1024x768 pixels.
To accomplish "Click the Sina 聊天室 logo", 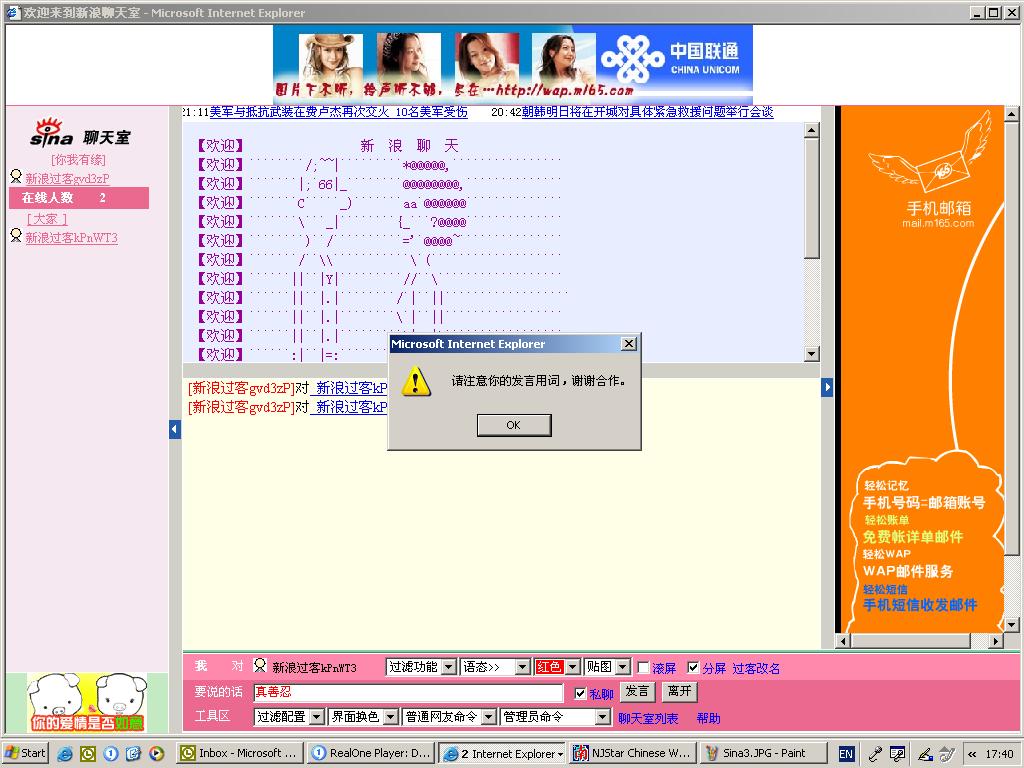I will [x=80, y=133].
